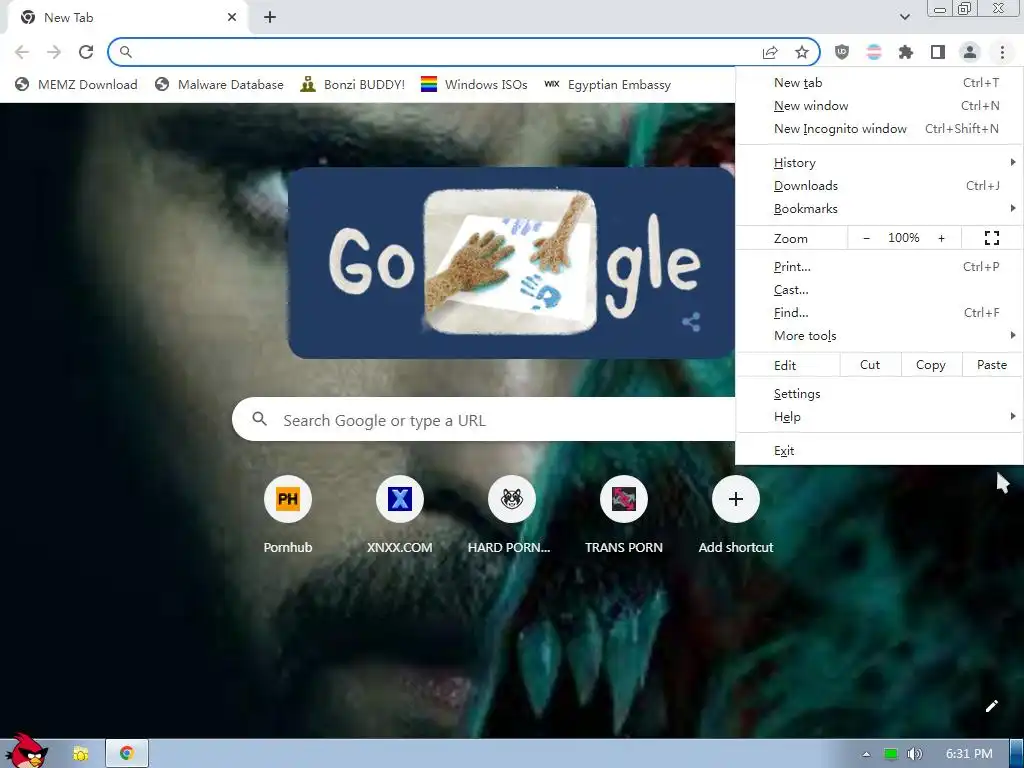Screen dimensions: 1024x768
Task: Enter fullscreen with the zoom row icon
Action: coord(992,238)
